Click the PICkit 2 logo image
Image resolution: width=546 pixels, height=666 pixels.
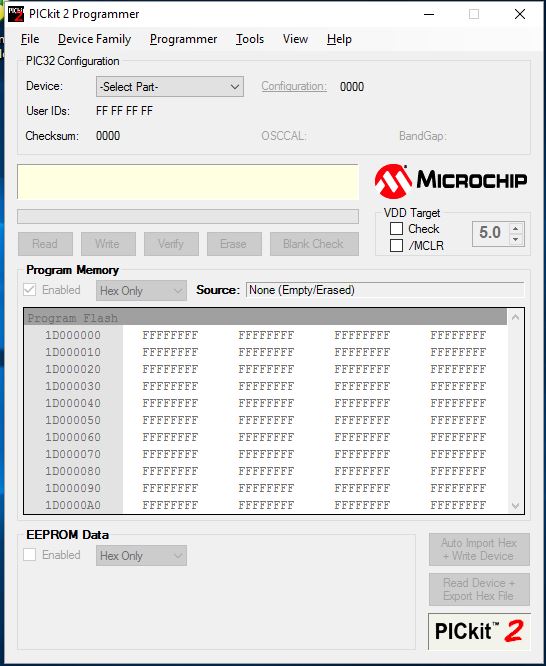(x=479, y=631)
